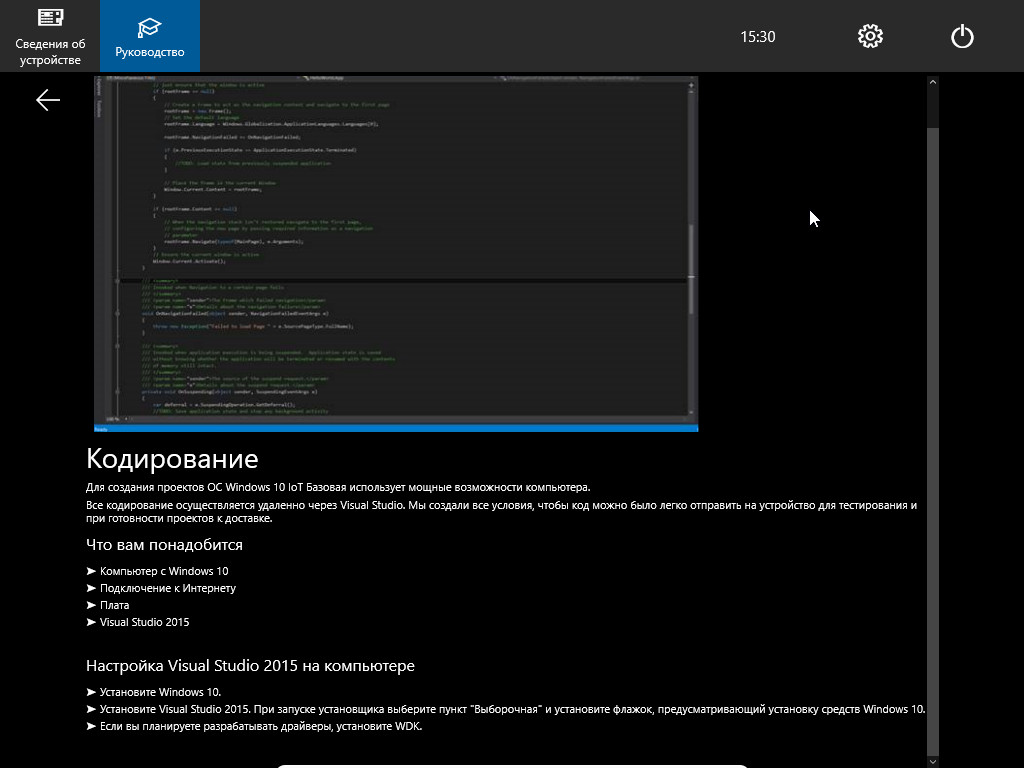The height and width of the screenshot is (768, 1024).
Task: Click the page scrollbar up arrow
Action: (933, 82)
